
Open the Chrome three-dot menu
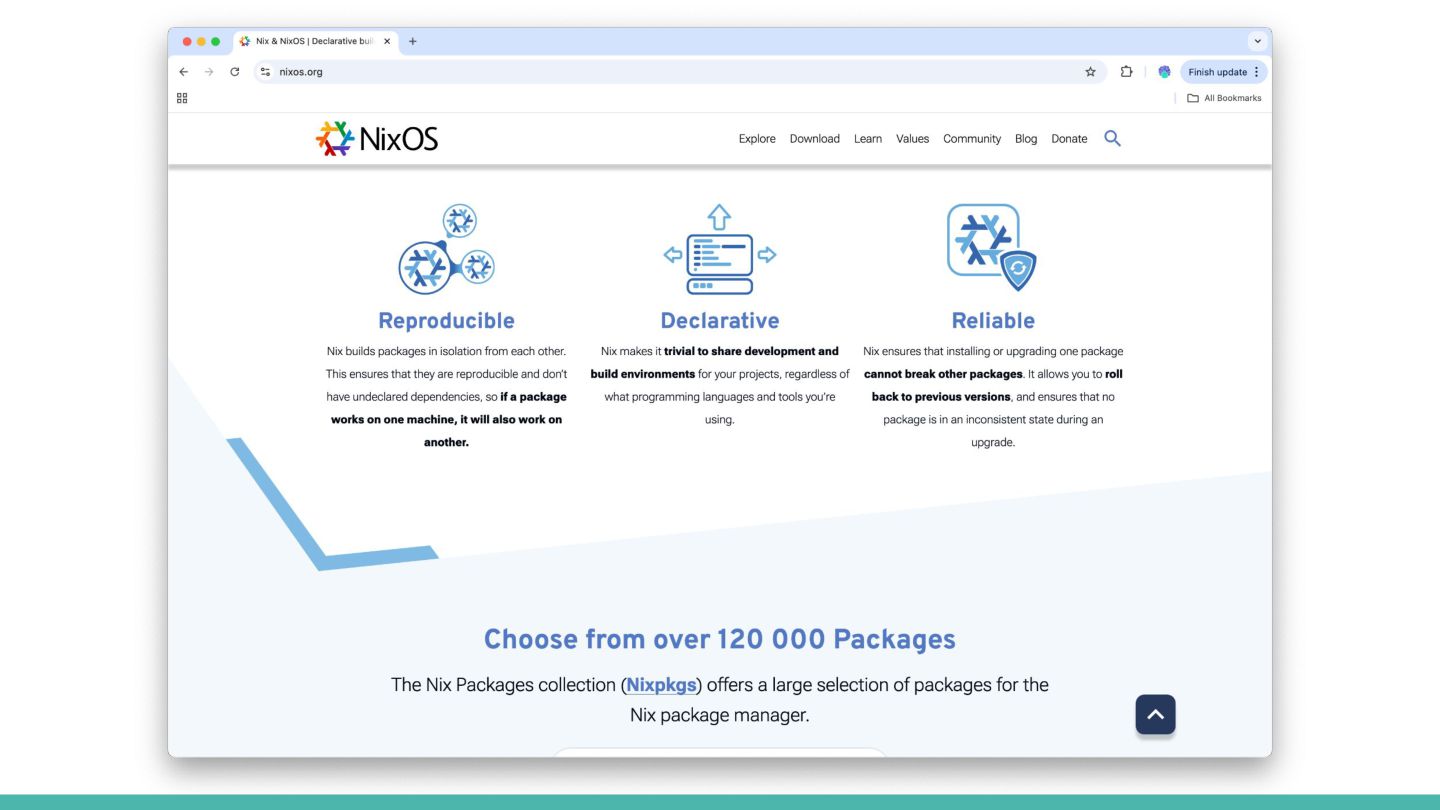point(1257,72)
